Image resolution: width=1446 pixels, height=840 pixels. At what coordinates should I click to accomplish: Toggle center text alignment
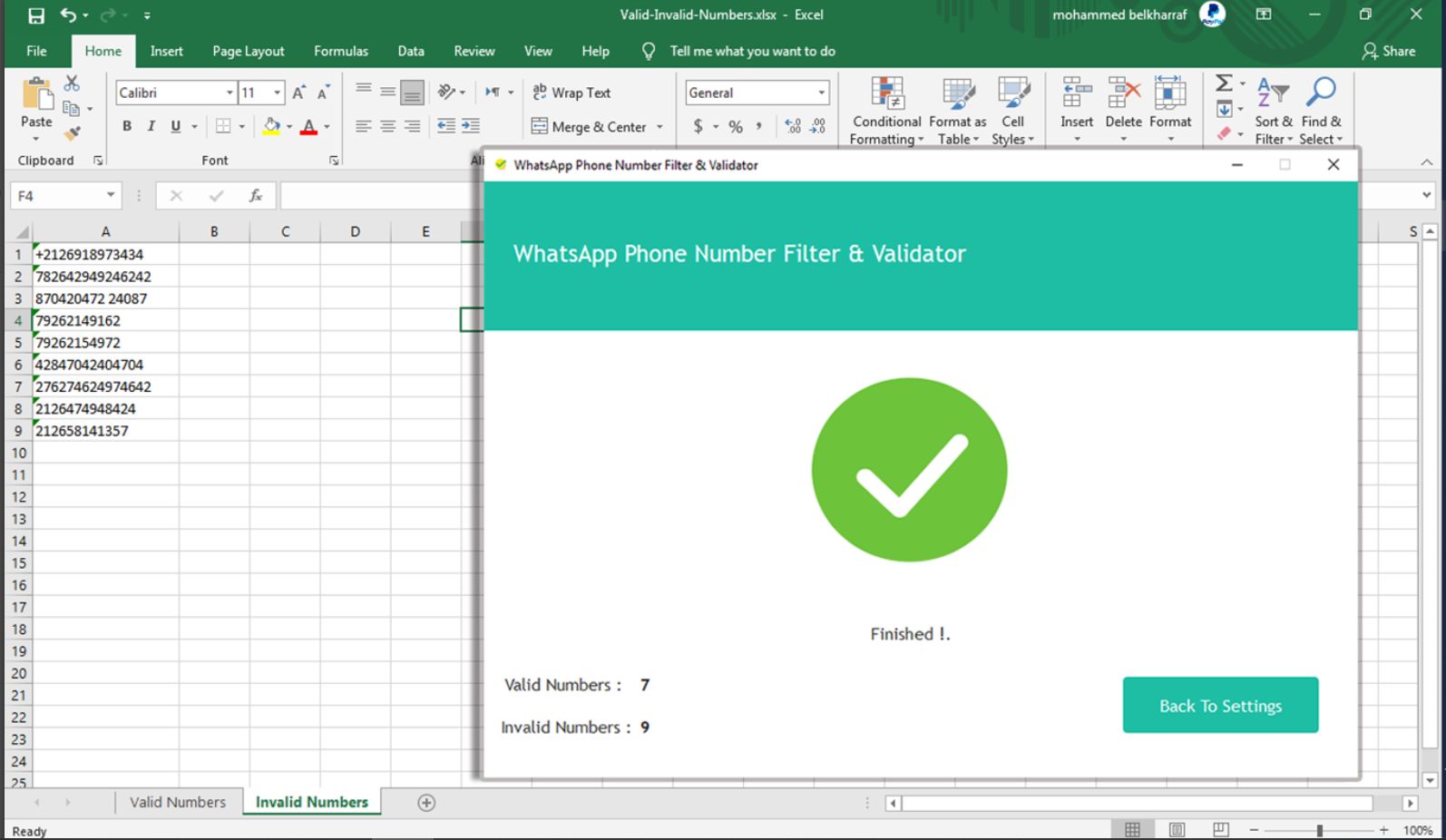387,126
